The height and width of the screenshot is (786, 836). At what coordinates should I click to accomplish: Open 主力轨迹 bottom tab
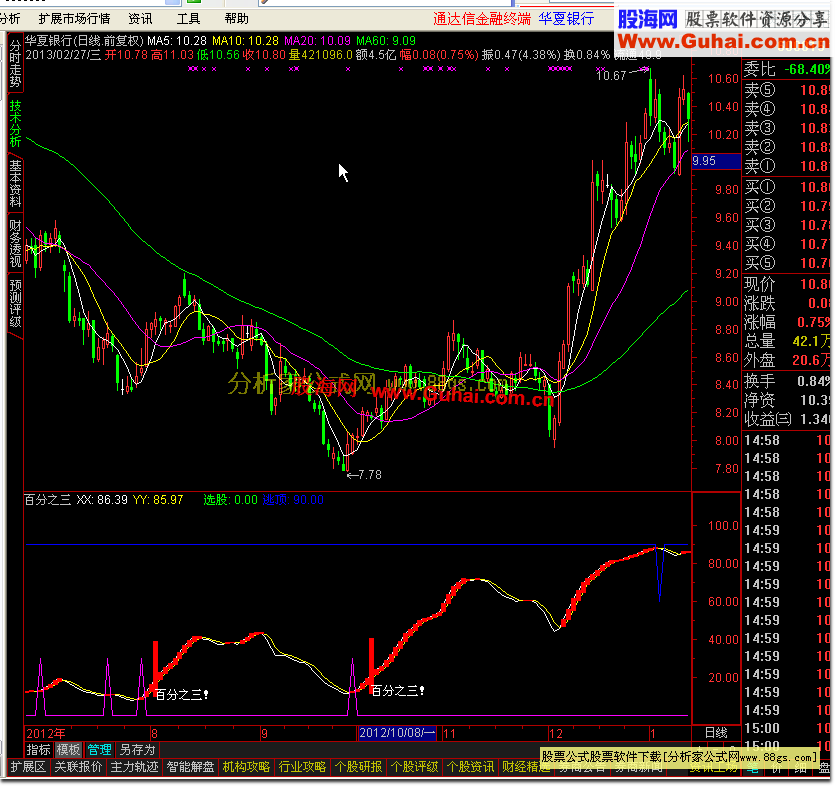coord(134,767)
